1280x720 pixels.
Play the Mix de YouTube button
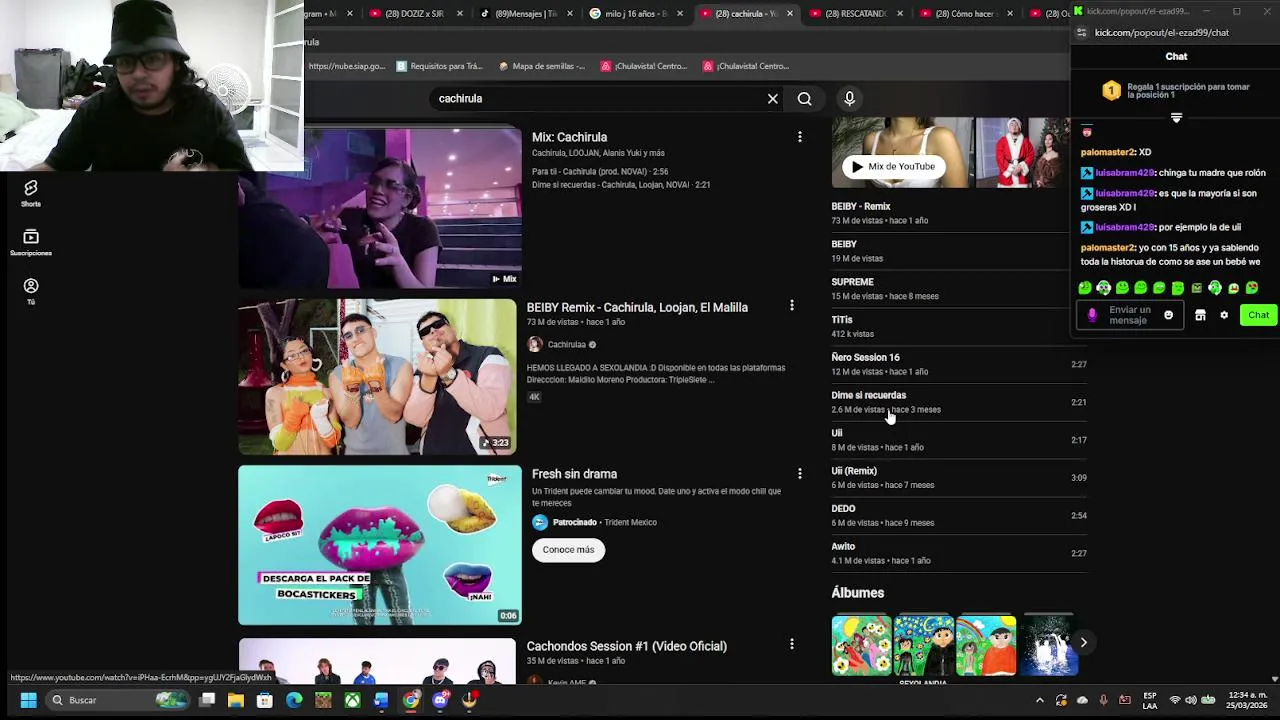click(892, 167)
